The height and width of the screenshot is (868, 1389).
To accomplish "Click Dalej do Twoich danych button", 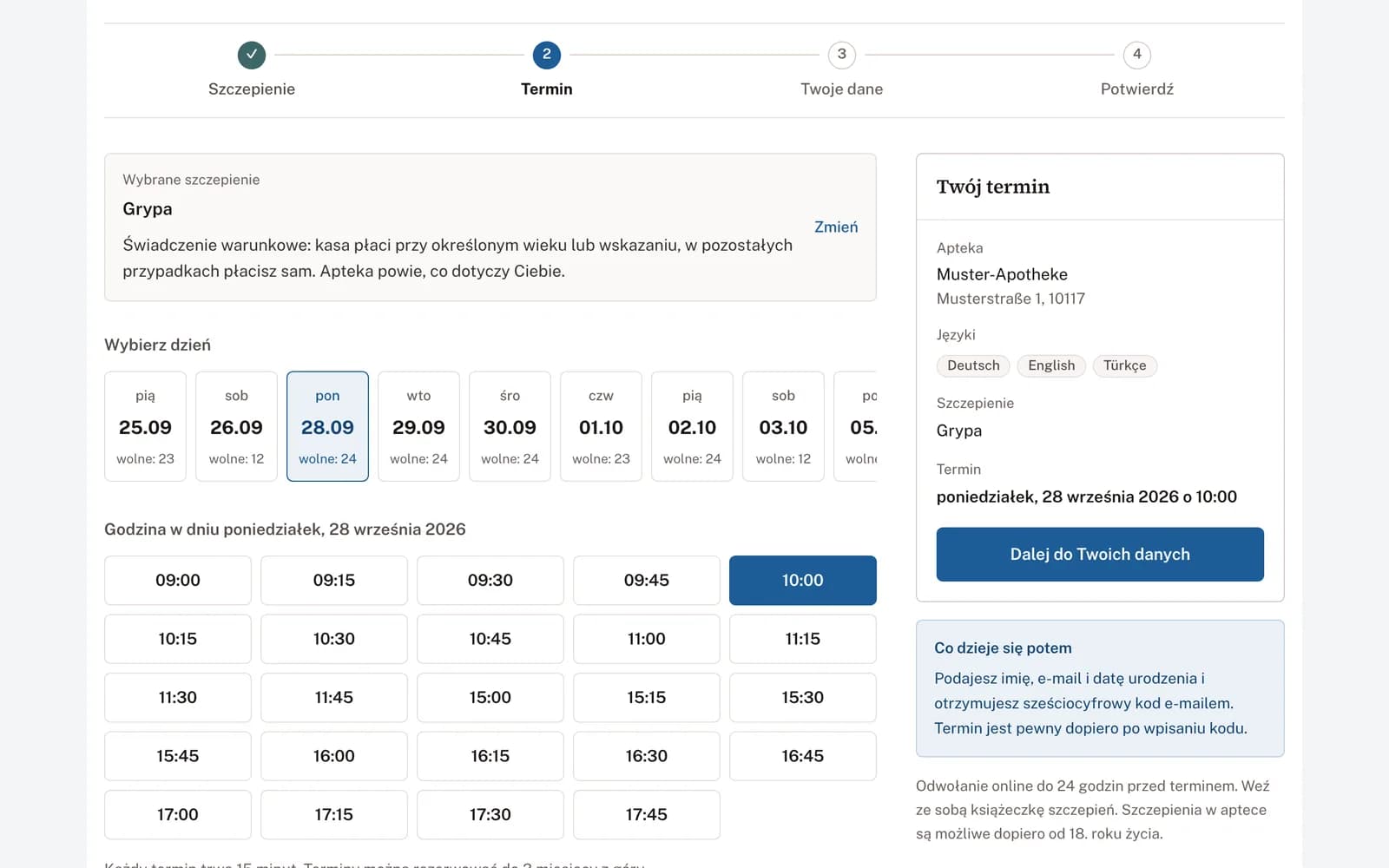I will (x=1100, y=554).
